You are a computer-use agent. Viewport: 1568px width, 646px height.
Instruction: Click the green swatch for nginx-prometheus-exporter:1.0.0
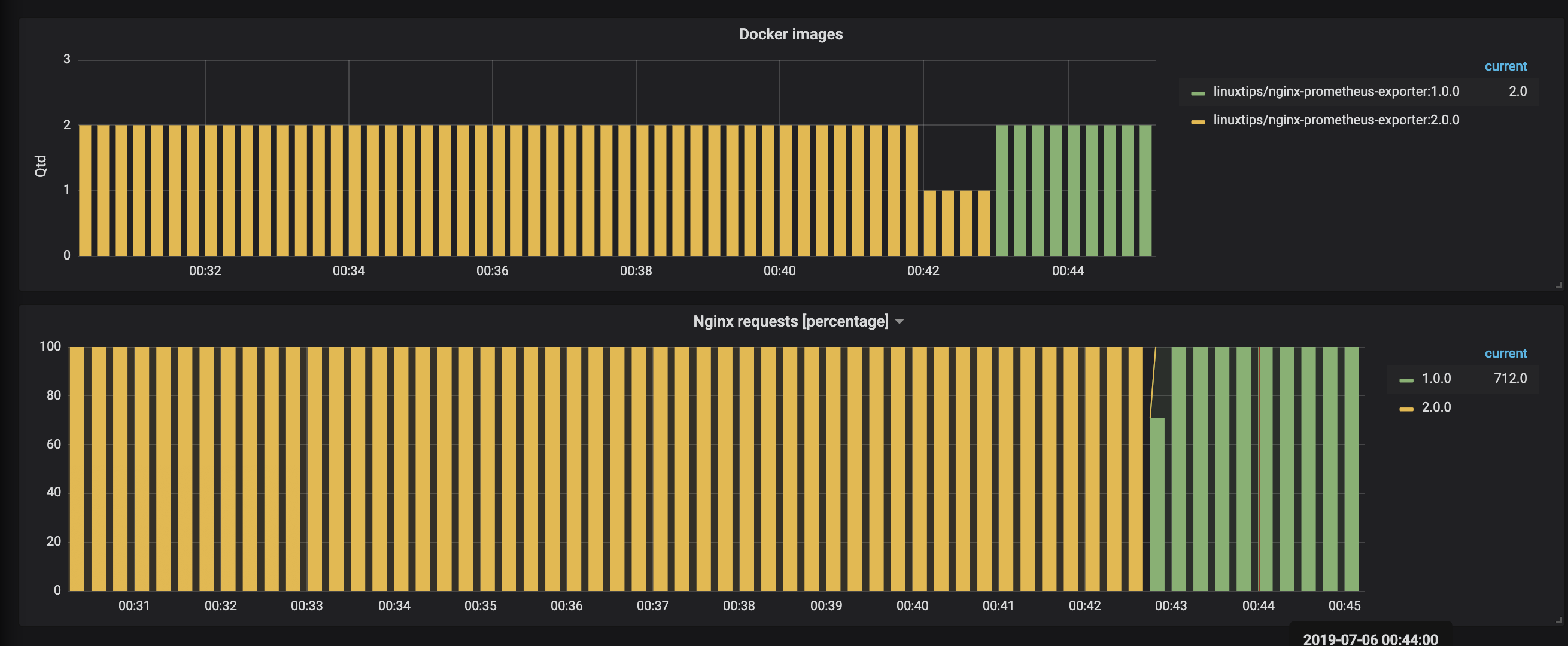1198,93
